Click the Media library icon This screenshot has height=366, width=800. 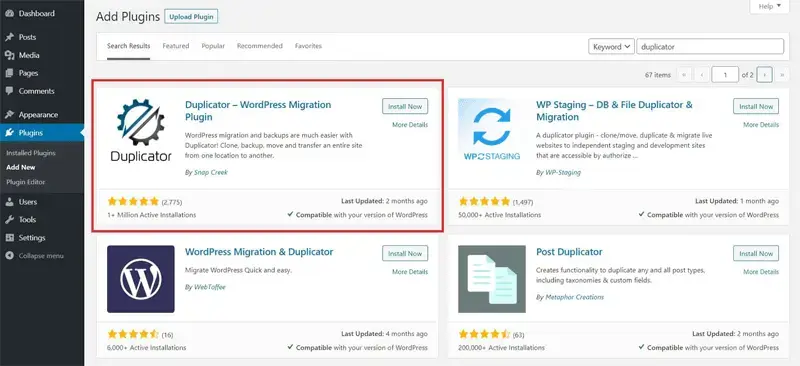9,55
